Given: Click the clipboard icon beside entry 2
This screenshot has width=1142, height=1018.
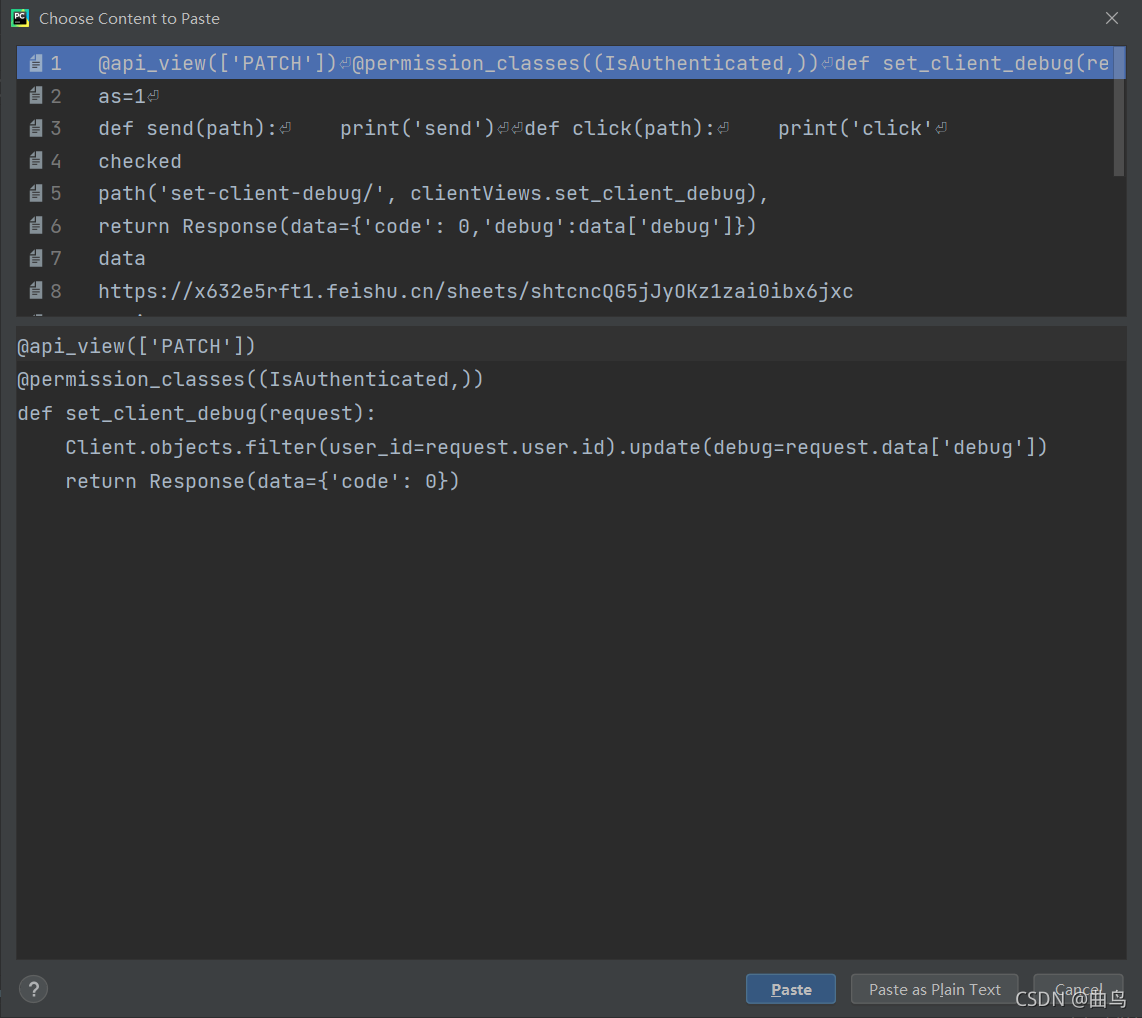Looking at the screenshot, I should (x=36, y=95).
